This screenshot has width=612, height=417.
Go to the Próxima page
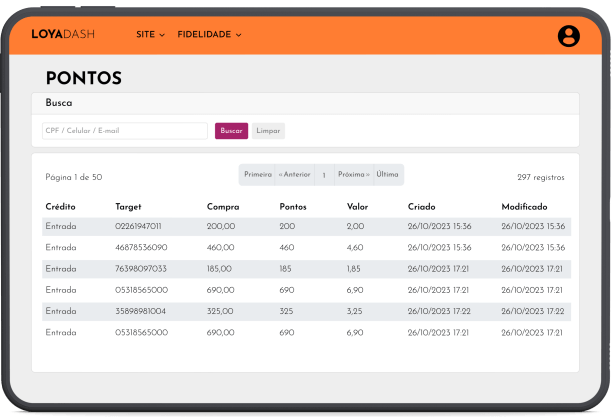[353, 175]
